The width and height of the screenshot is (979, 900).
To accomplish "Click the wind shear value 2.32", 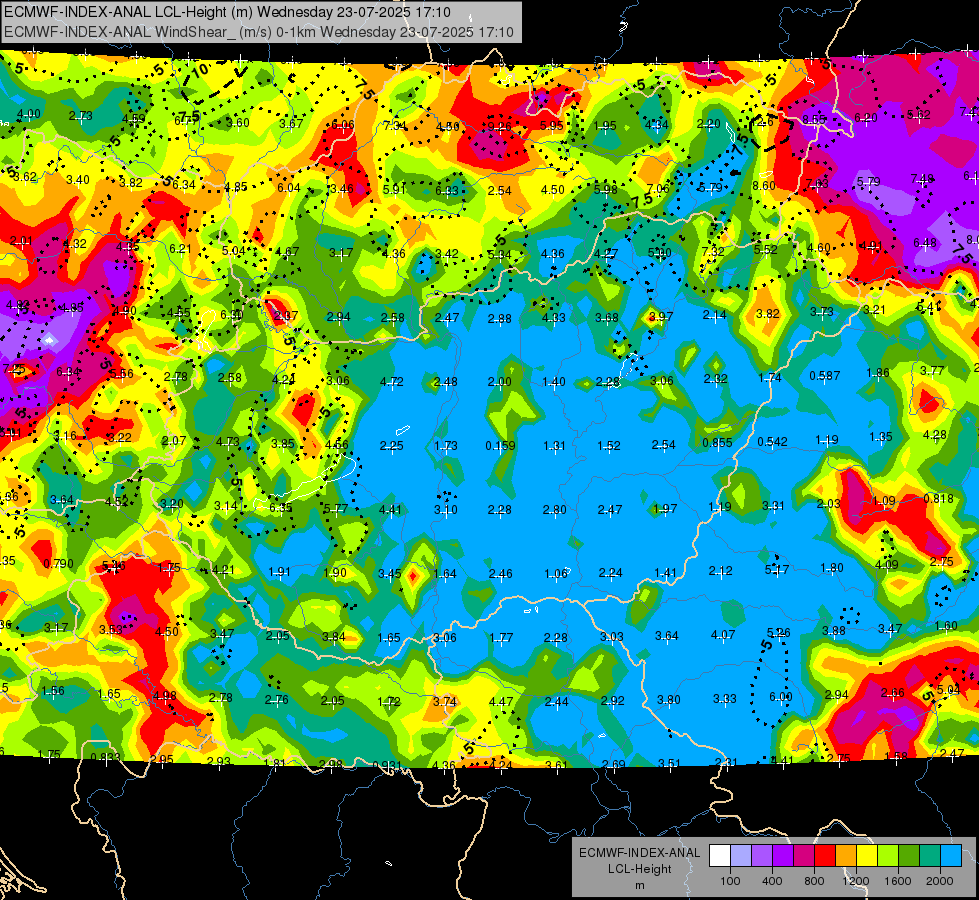I will 716,378.
